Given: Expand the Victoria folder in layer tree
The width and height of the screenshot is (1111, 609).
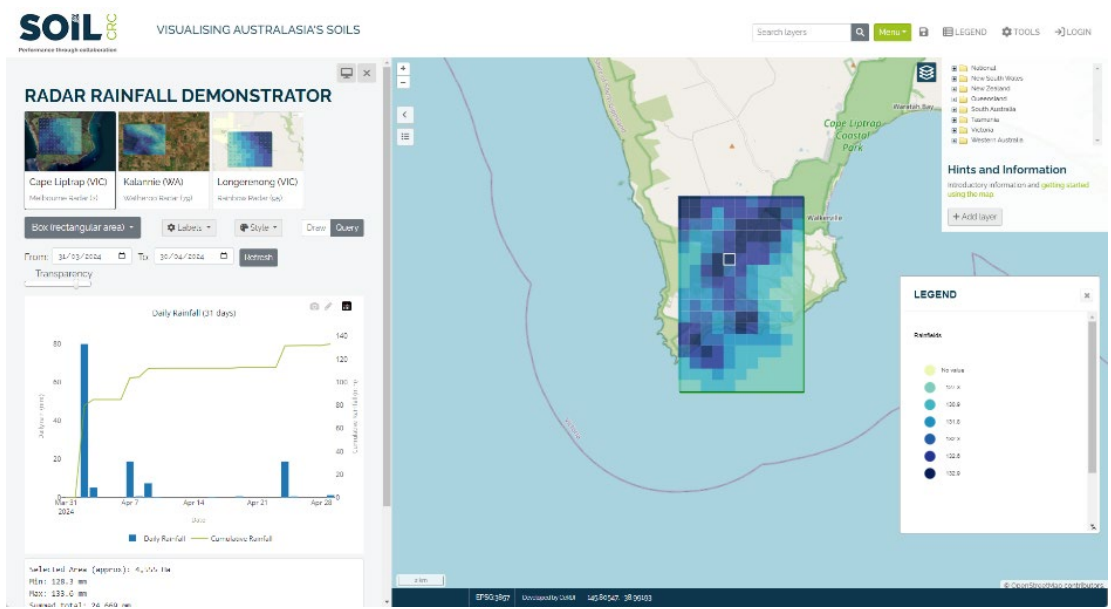Looking at the screenshot, I should pos(954,130).
